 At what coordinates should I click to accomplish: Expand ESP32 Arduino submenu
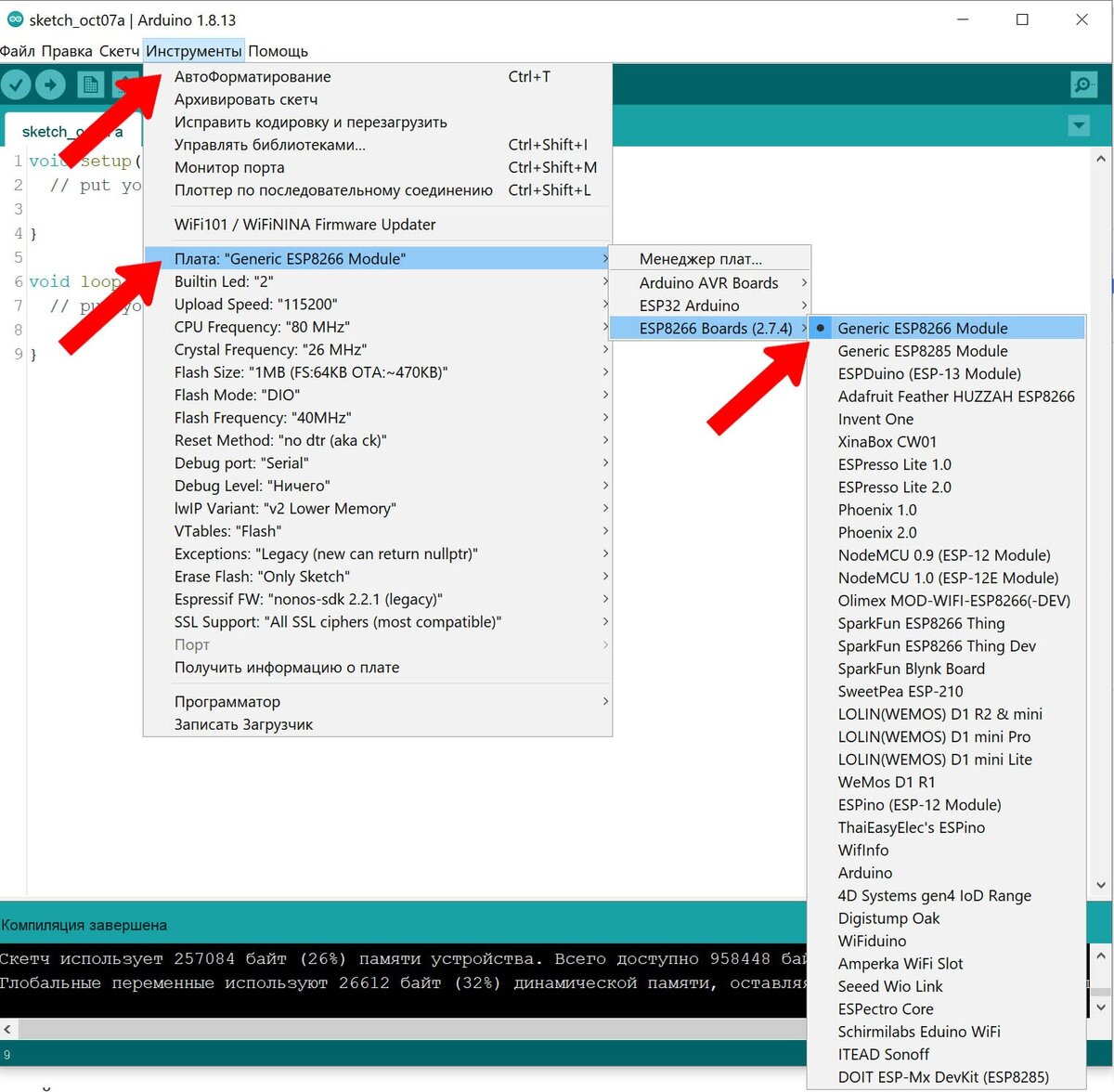pyautogui.click(x=709, y=305)
